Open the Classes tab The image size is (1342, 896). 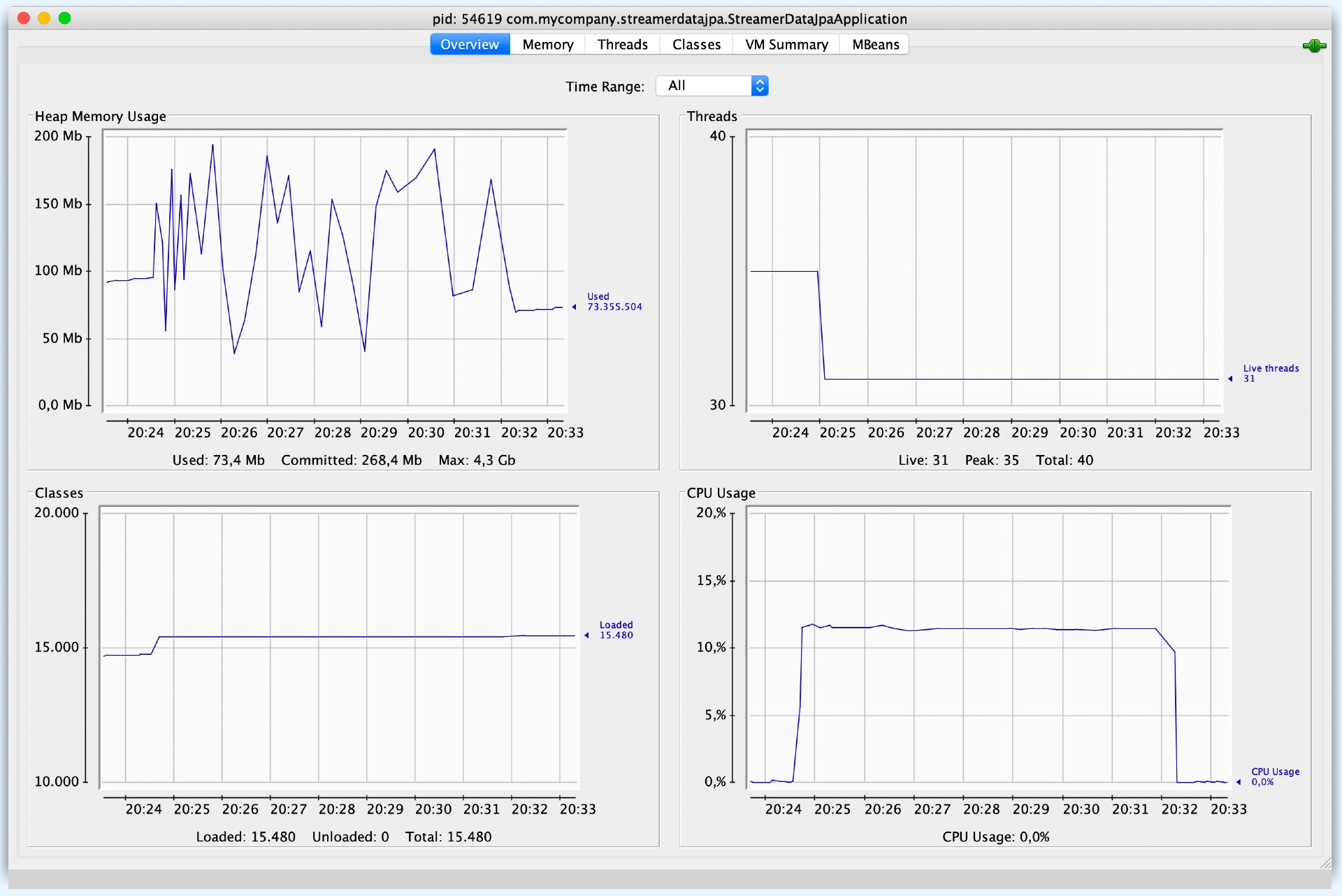point(696,45)
